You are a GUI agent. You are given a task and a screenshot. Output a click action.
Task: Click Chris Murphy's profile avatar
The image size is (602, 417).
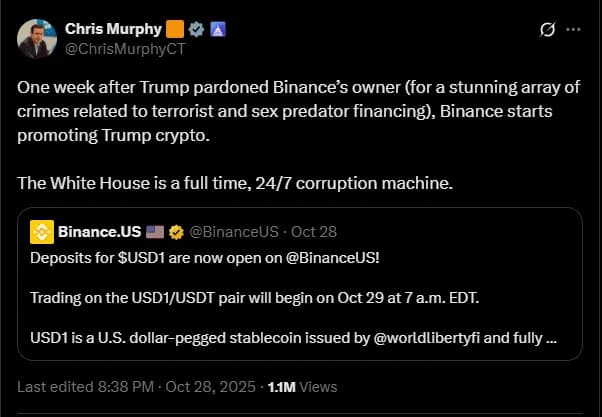(36, 38)
